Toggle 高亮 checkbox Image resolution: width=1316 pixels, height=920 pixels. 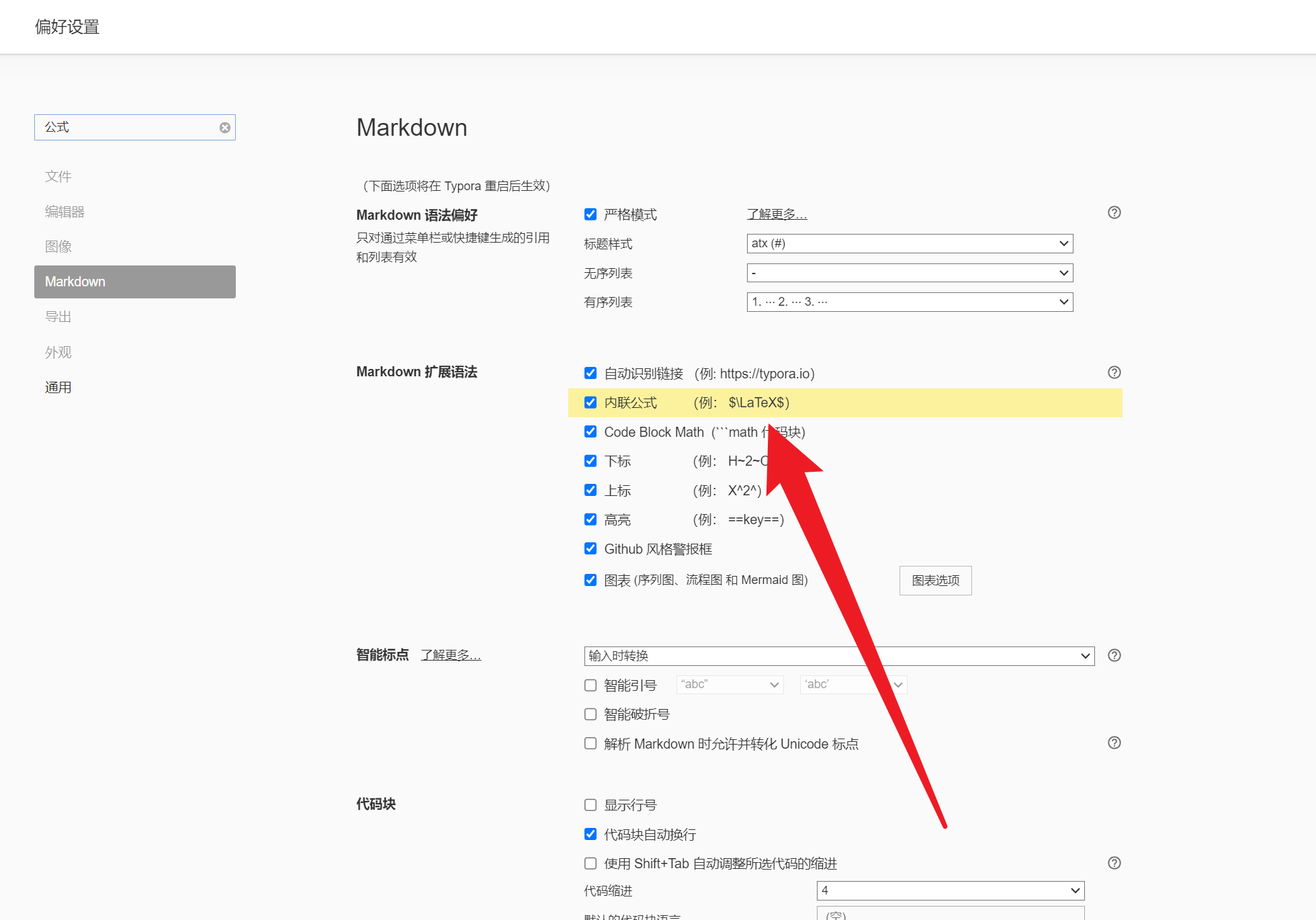pos(590,519)
